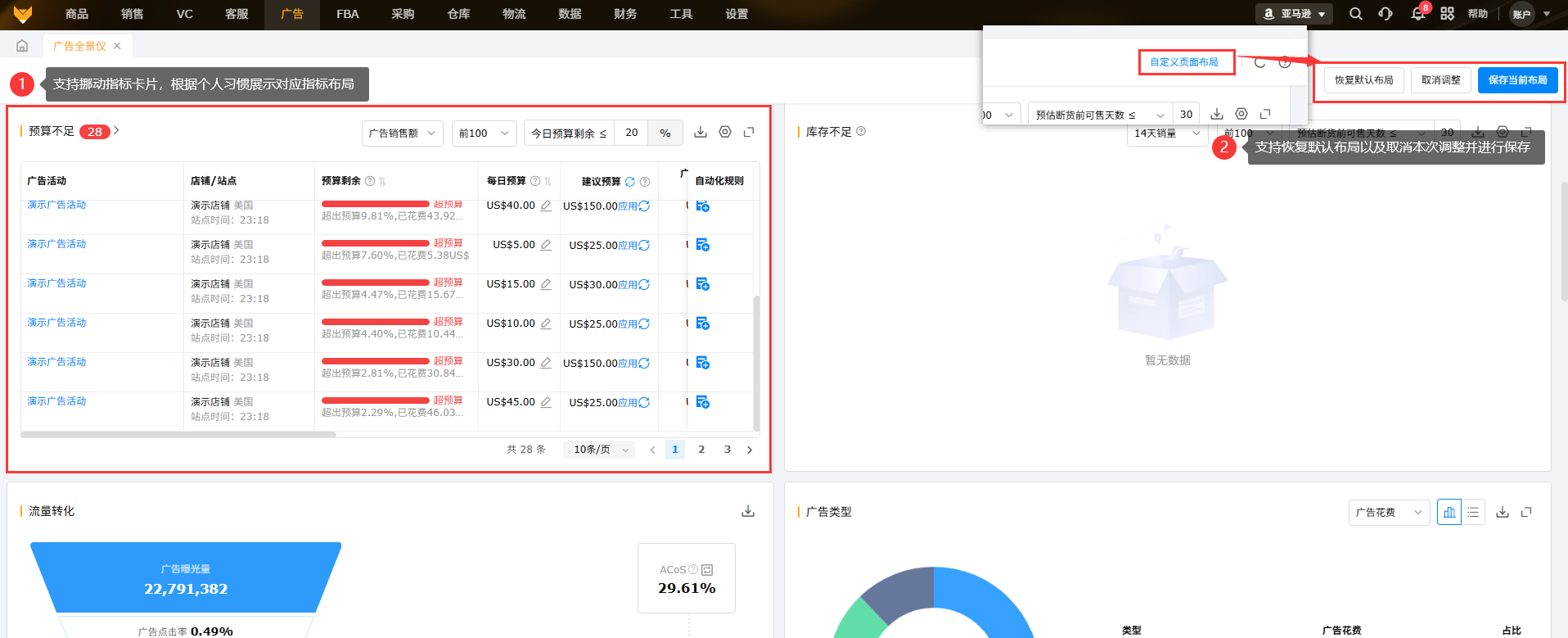1568x638 pixels.
Task: Sort by the 预算剩余 column
Action: pos(382,181)
